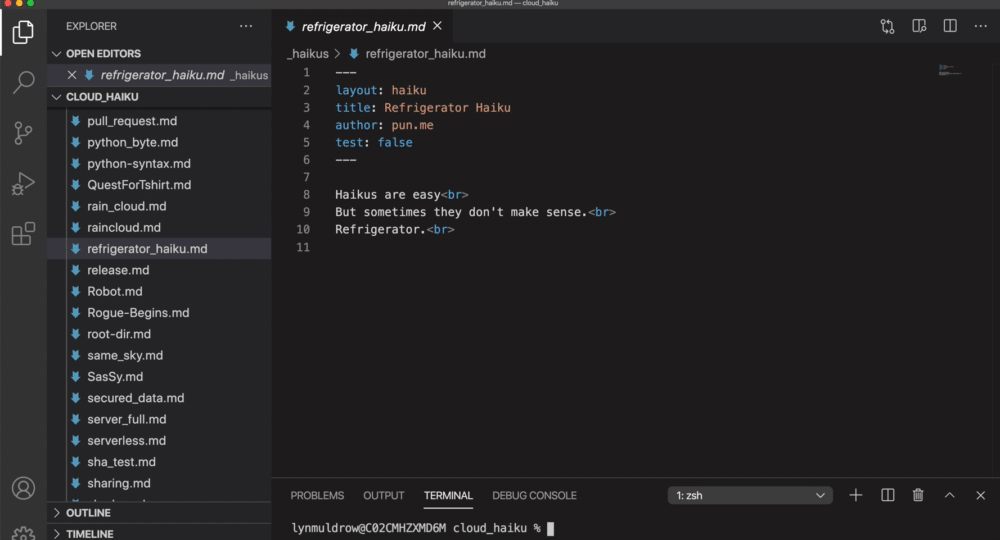This screenshot has height=540, width=1000.
Task: Open the Source Control view
Action: tap(23, 133)
